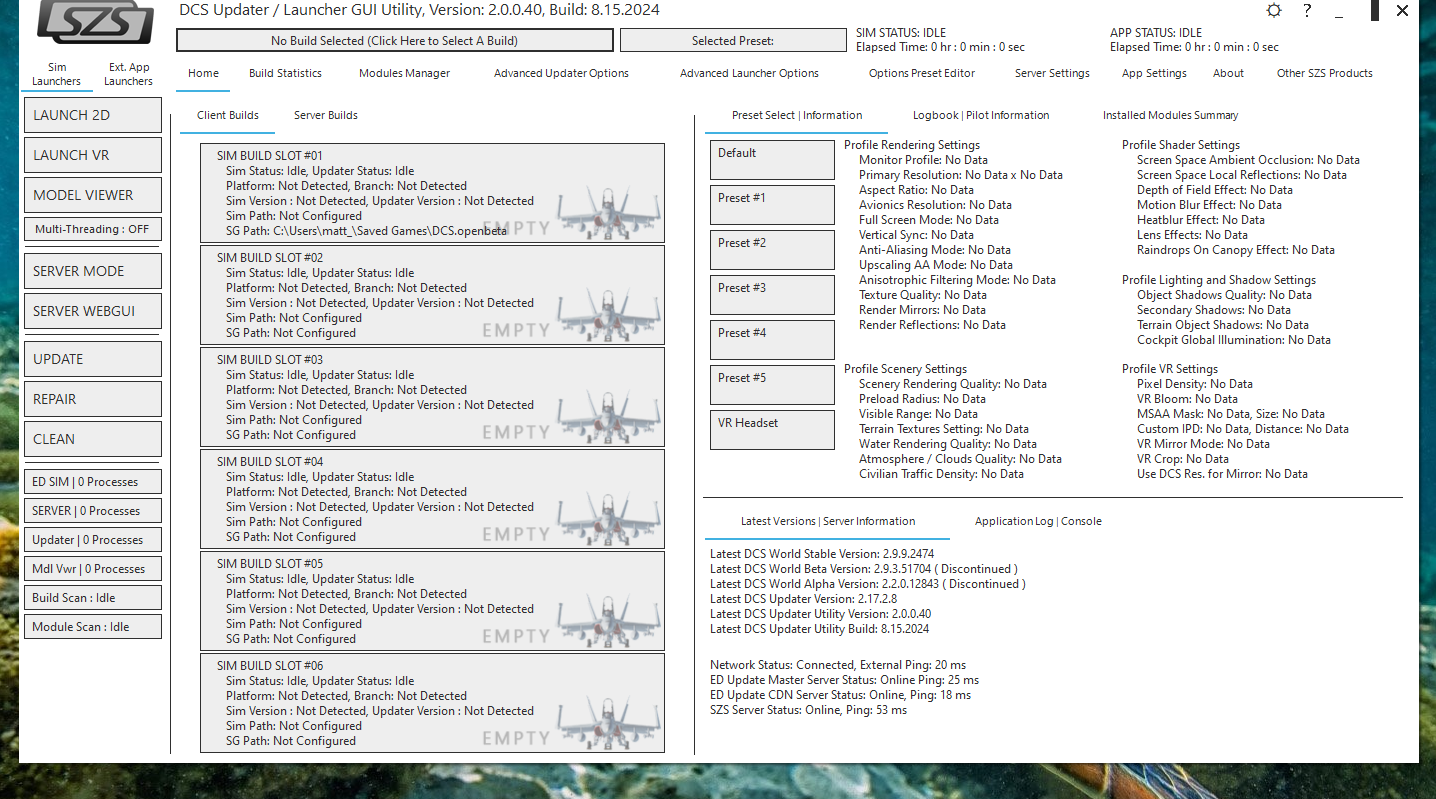Select Latest Versions | Server Information tab
Image resolution: width=1436 pixels, height=799 pixels.
click(x=828, y=521)
